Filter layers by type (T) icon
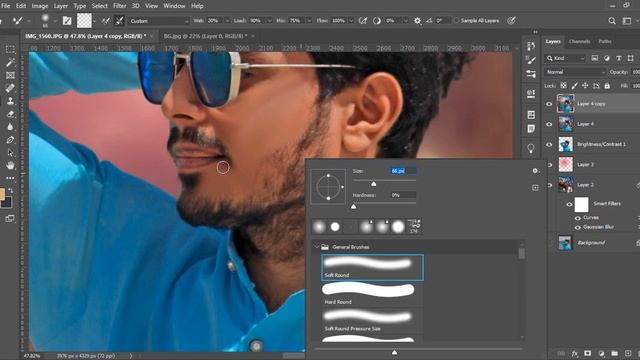 619,58
